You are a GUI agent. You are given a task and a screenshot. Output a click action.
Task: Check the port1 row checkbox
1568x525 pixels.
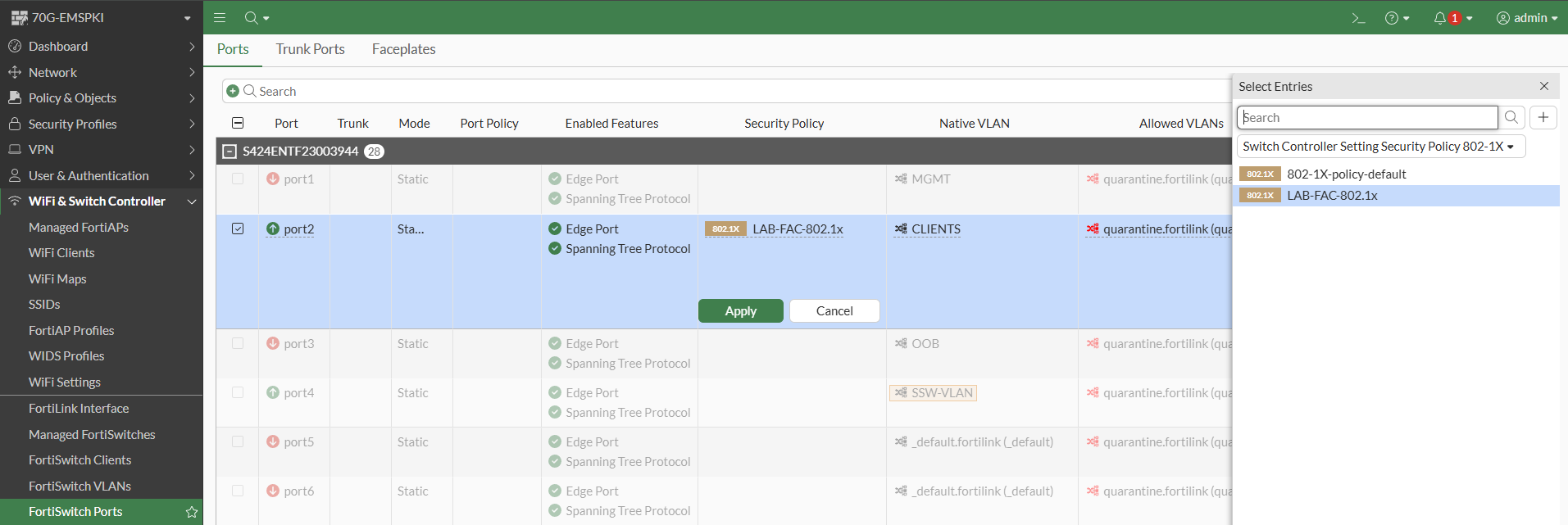[x=238, y=179]
